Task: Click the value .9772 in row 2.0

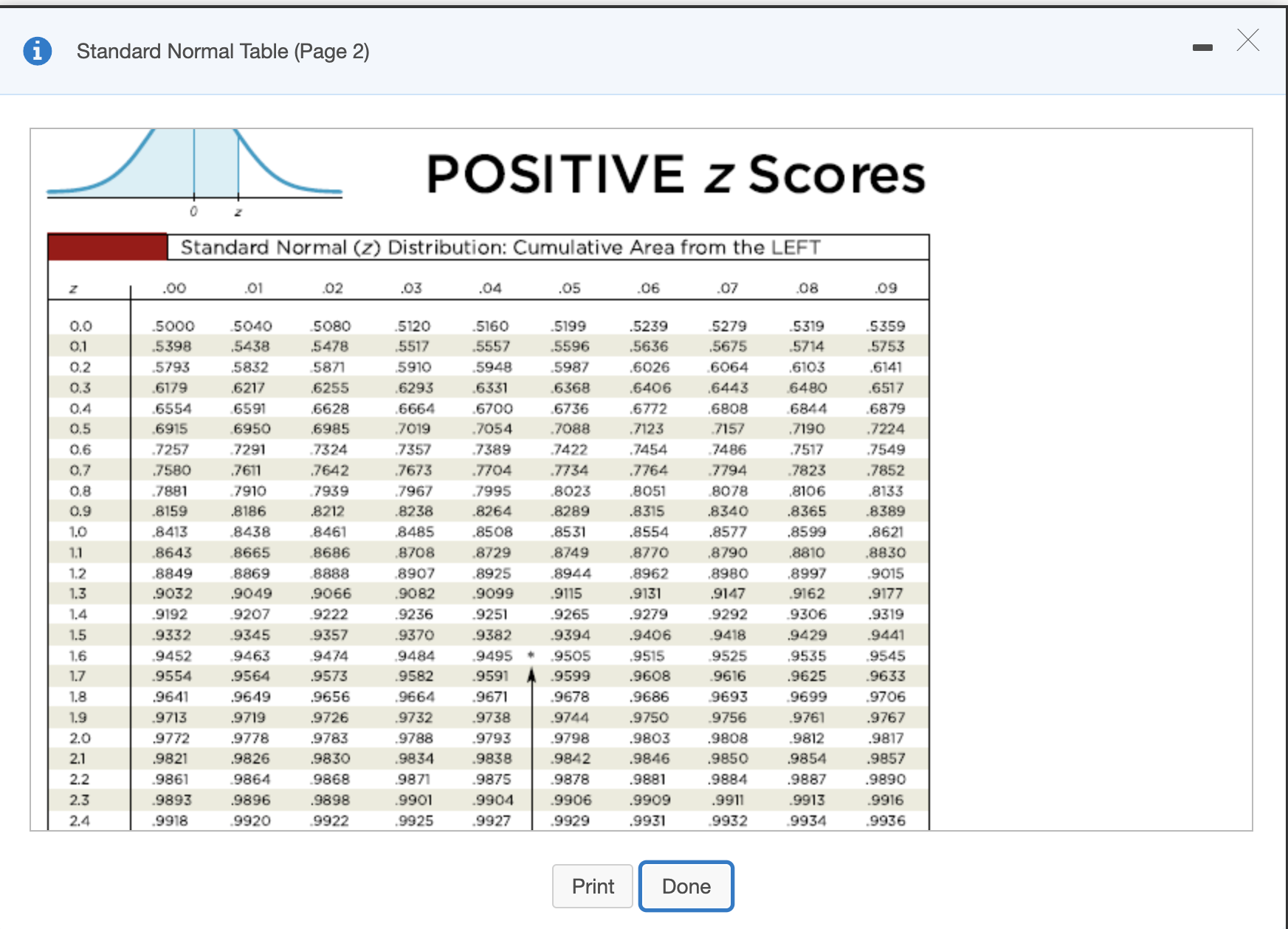Action: 171,738
